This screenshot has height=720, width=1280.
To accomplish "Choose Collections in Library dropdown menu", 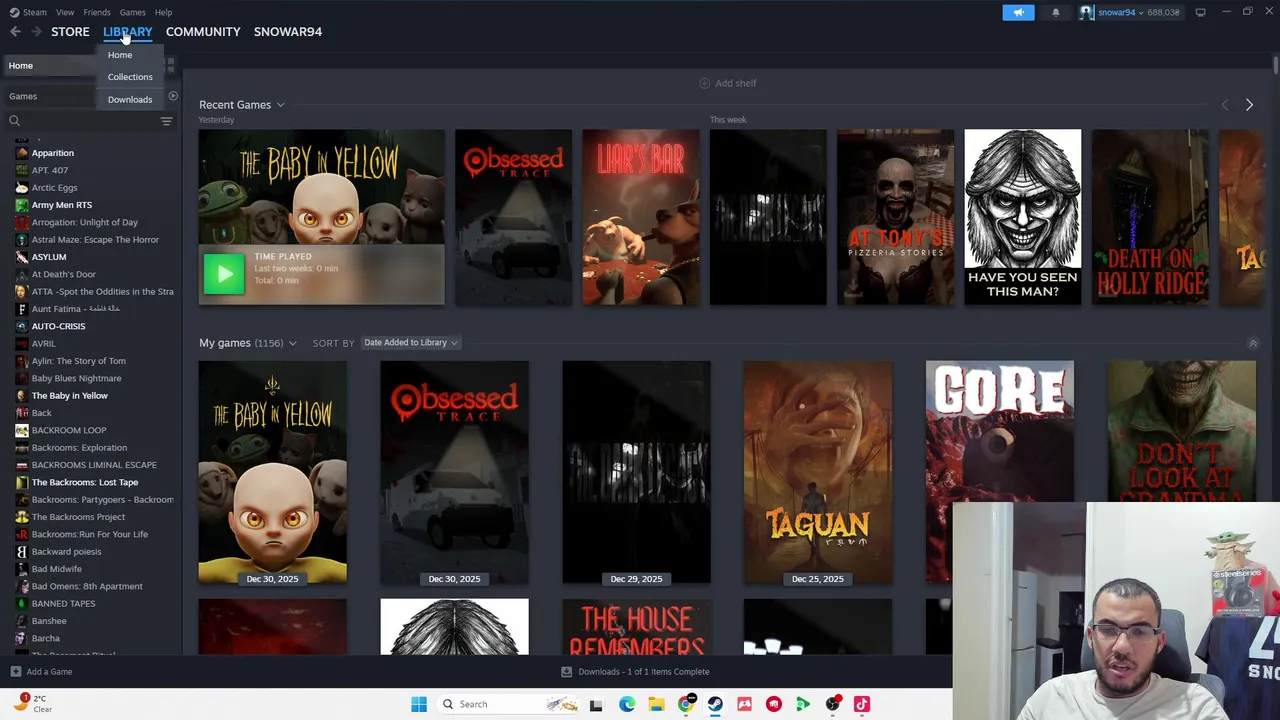I will click(x=130, y=77).
